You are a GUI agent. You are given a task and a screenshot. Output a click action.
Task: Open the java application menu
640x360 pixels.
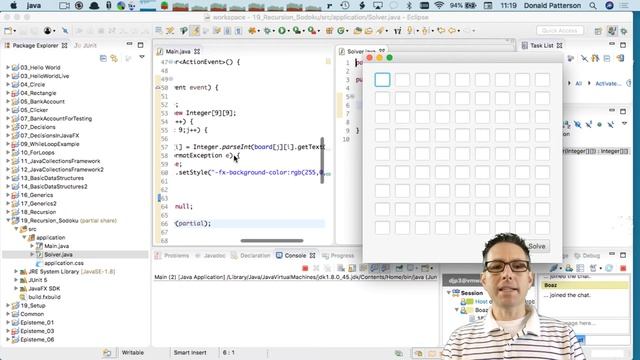click(33, 6)
